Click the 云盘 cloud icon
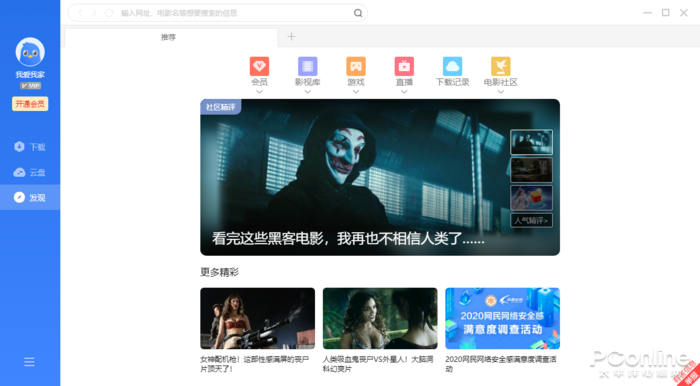The height and width of the screenshot is (386, 700). tap(19, 172)
